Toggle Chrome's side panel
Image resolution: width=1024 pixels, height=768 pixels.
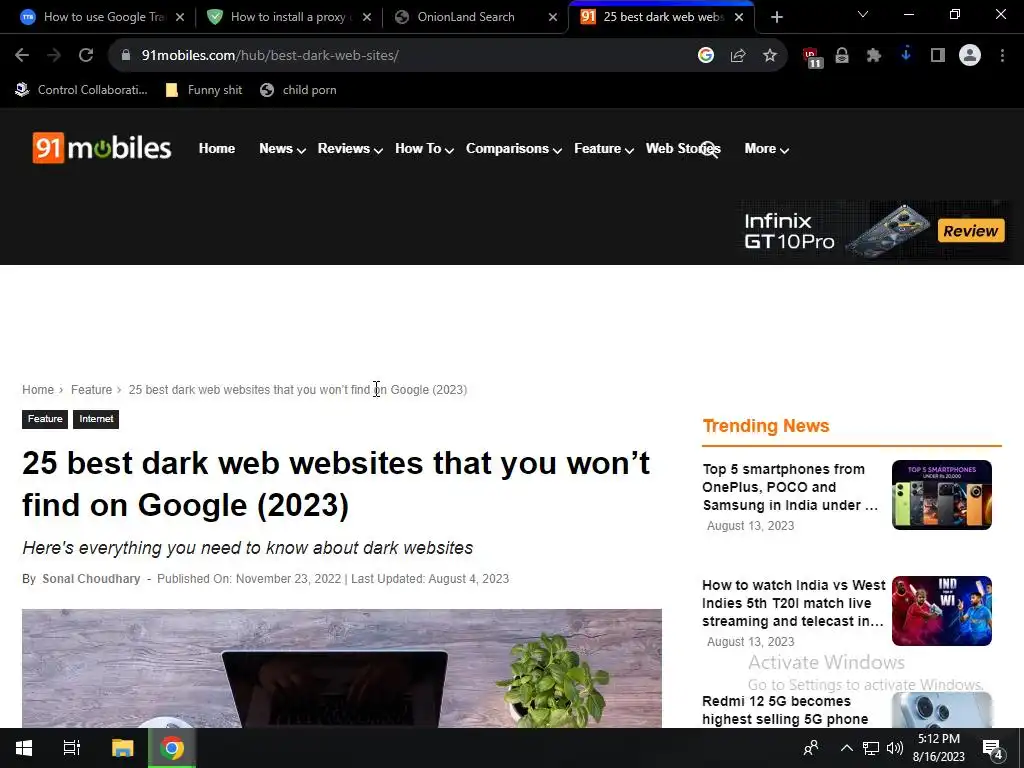click(938, 56)
